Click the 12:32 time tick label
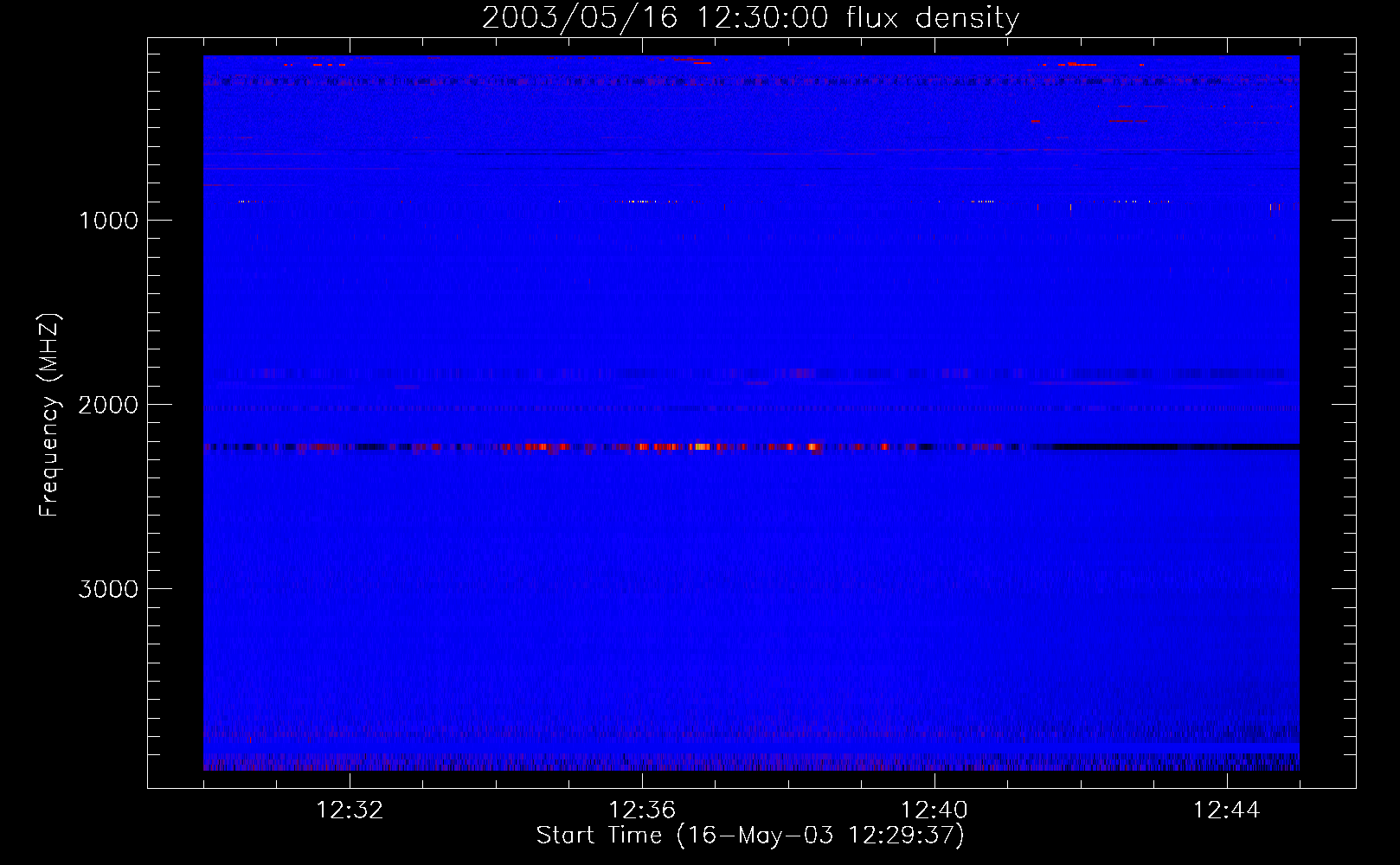This screenshot has width=1400, height=865. [350, 811]
